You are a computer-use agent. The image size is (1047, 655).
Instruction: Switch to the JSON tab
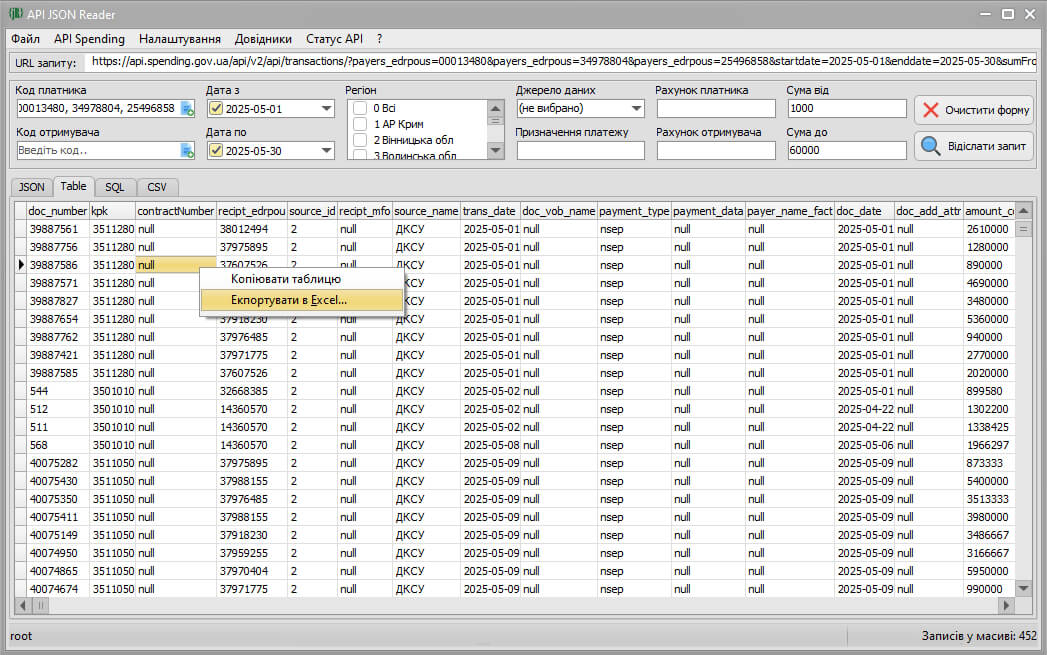click(31, 187)
